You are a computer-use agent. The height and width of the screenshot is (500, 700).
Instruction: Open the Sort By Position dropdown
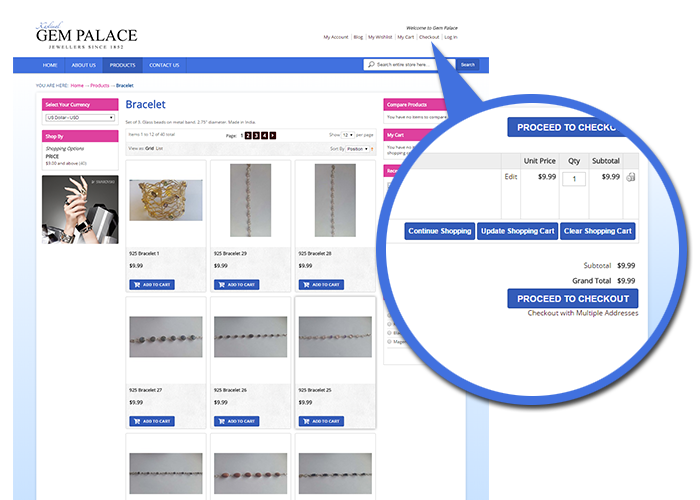358,149
